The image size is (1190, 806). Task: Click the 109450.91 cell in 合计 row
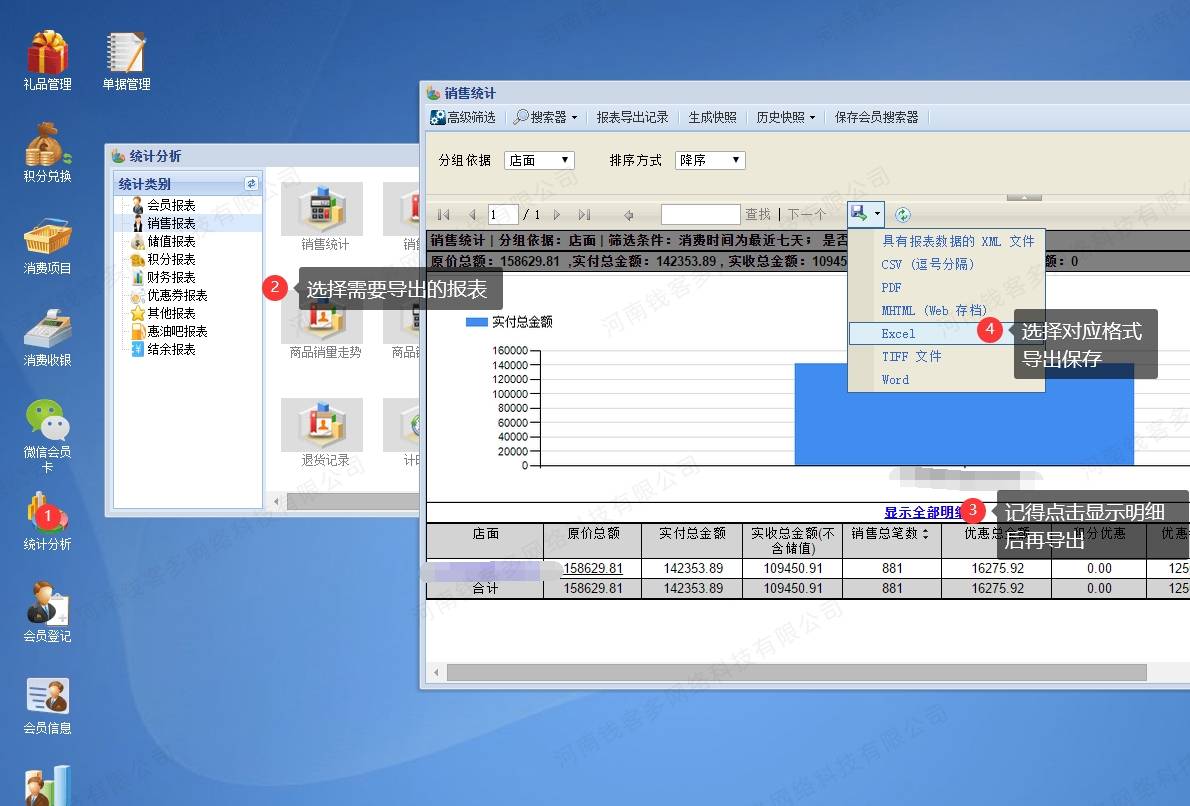(x=792, y=588)
